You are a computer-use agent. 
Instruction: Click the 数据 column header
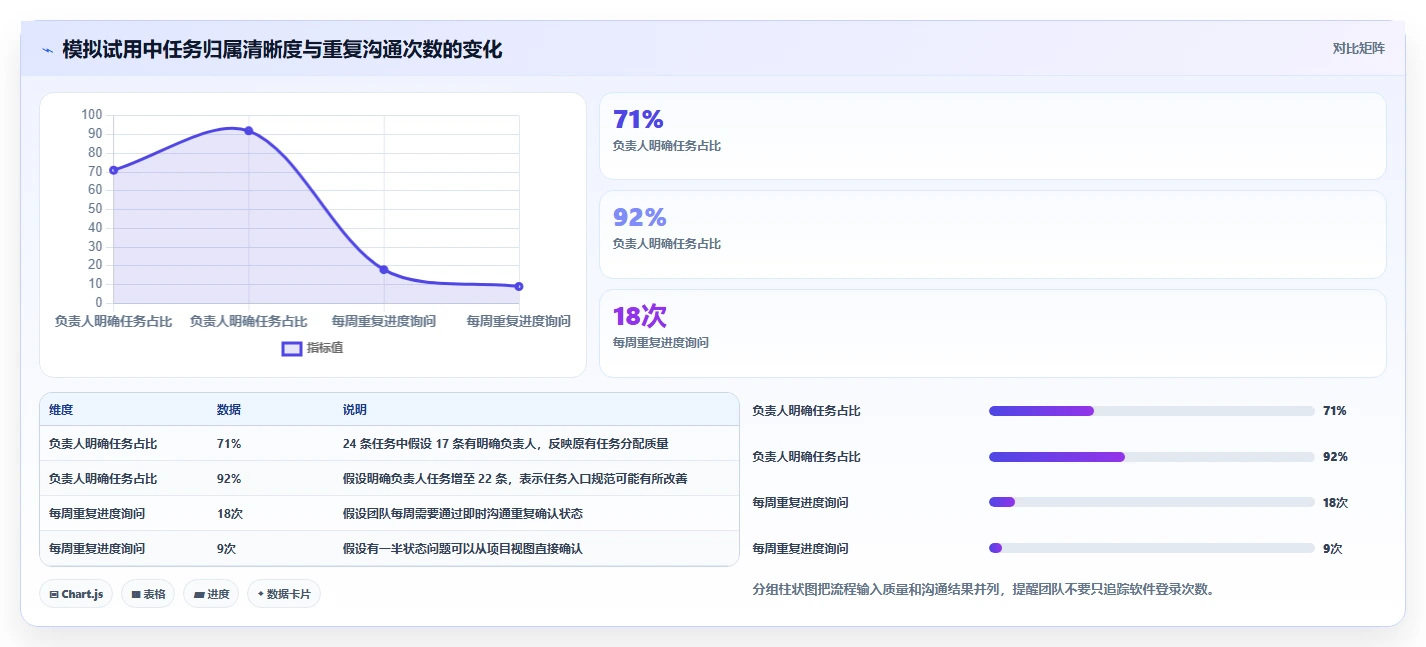click(x=229, y=410)
